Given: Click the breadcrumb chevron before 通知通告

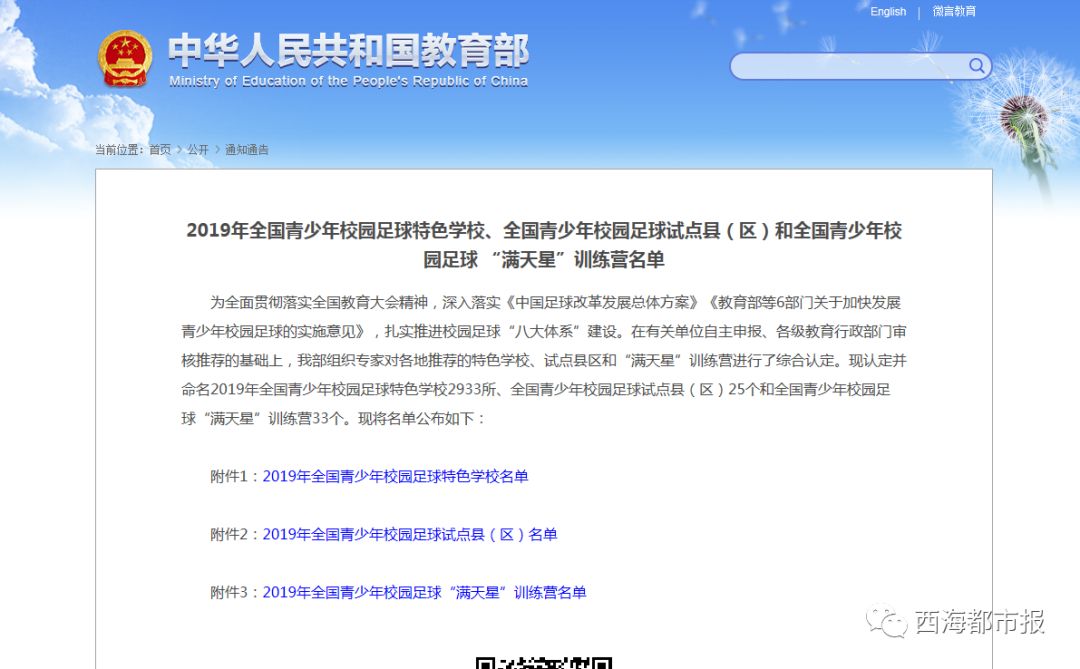Looking at the screenshot, I should (214, 150).
